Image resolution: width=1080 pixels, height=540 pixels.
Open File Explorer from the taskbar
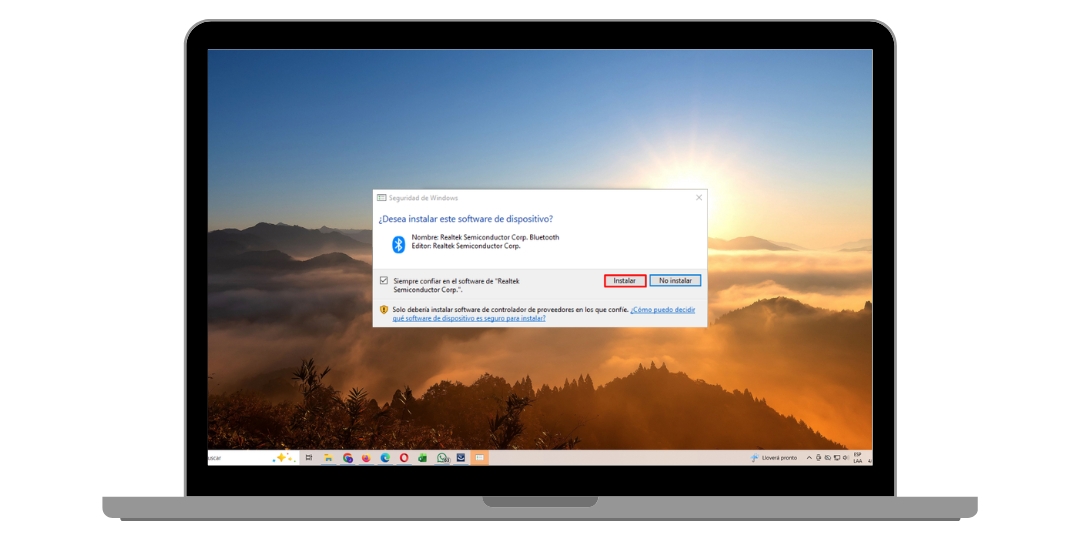pyautogui.click(x=328, y=458)
